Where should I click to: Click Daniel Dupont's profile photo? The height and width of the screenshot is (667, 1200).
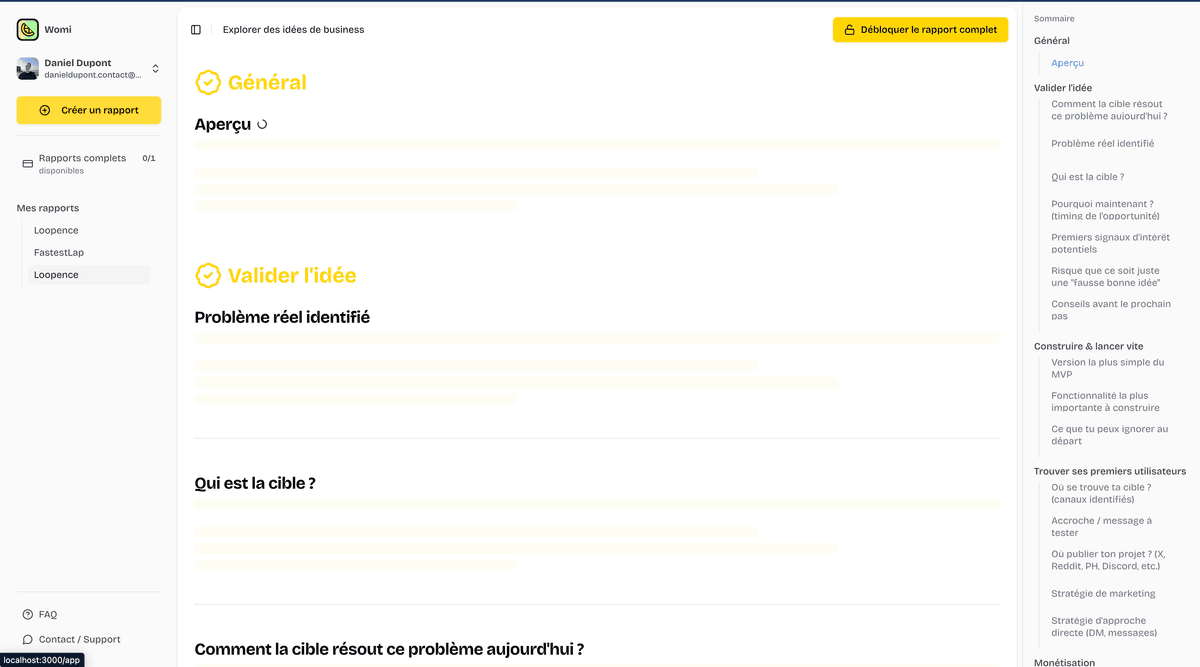point(27,67)
